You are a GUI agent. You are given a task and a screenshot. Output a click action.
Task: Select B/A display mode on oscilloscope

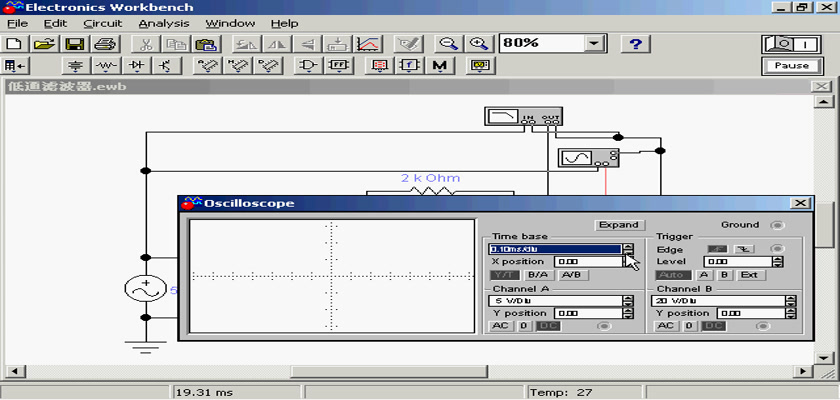point(538,275)
